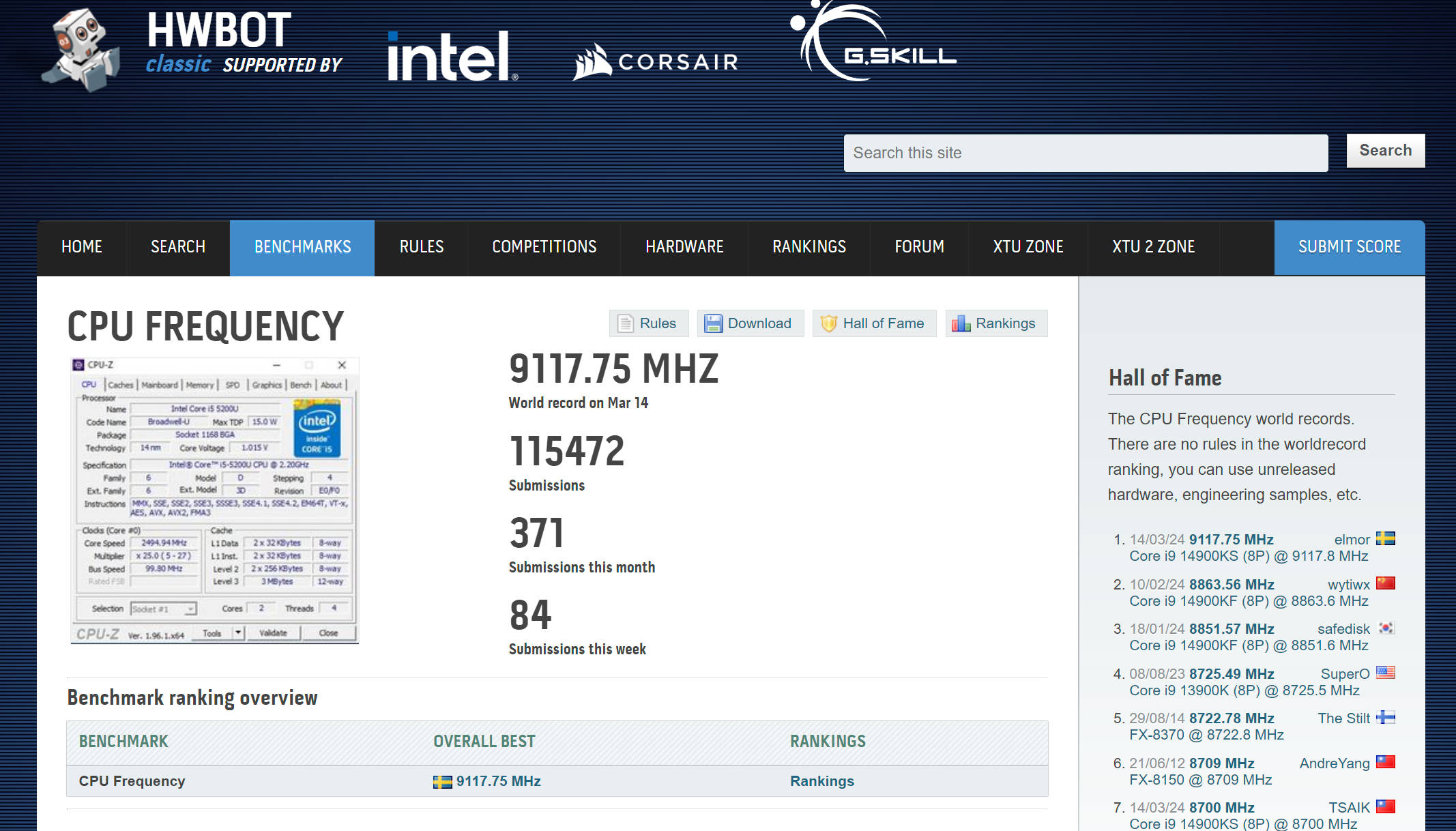Open SuperO's 8725.49 MHz score link
This screenshot has width=1456, height=831.
pyautogui.click(x=1232, y=674)
